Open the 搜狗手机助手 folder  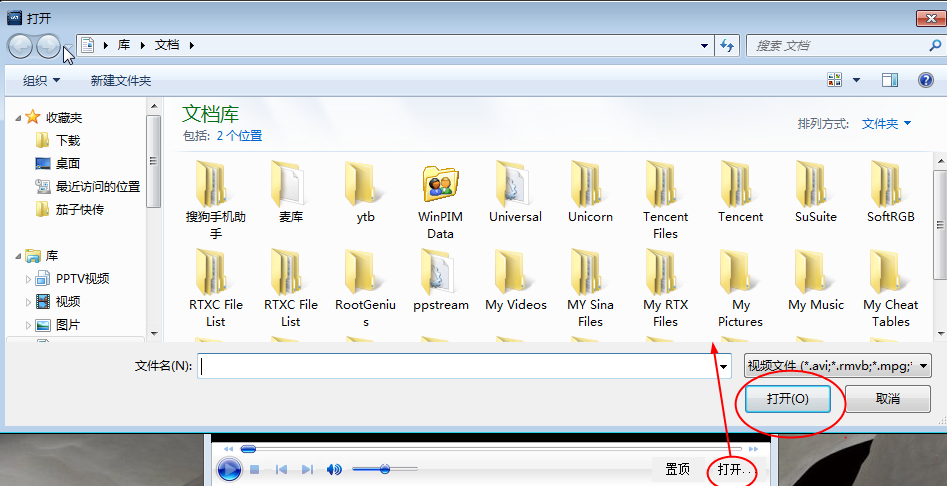(216, 200)
